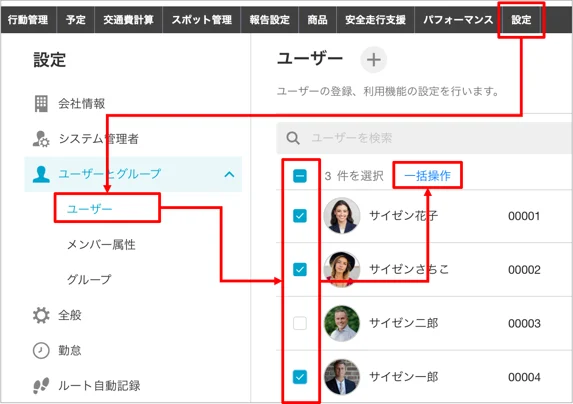This screenshot has width=573, height=404.
Task: Uncheck サイゼン一郎 checkbox
Action: (x=300, y=377)
